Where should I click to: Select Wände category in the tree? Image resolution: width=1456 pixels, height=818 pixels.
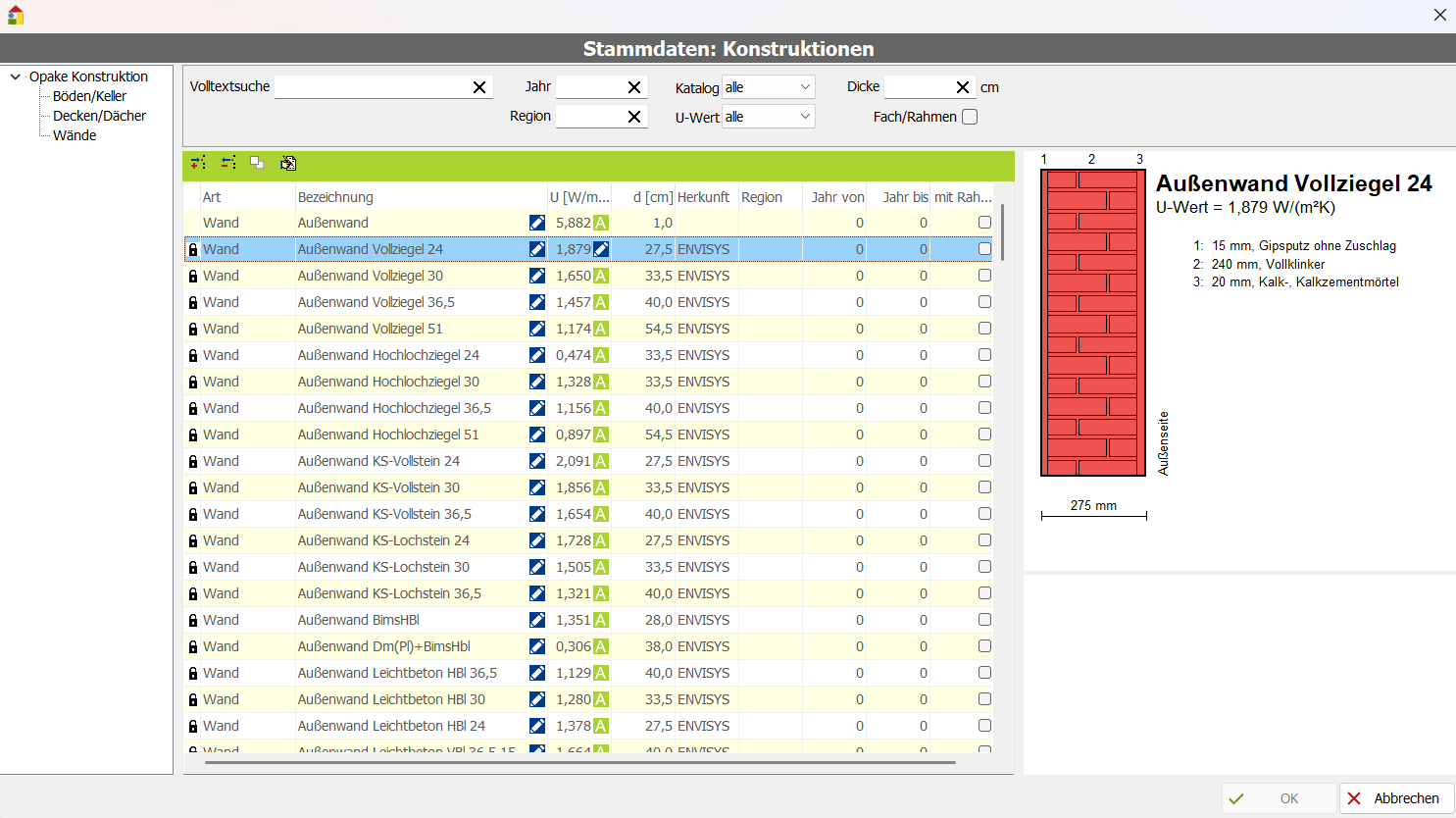[75, 135]
